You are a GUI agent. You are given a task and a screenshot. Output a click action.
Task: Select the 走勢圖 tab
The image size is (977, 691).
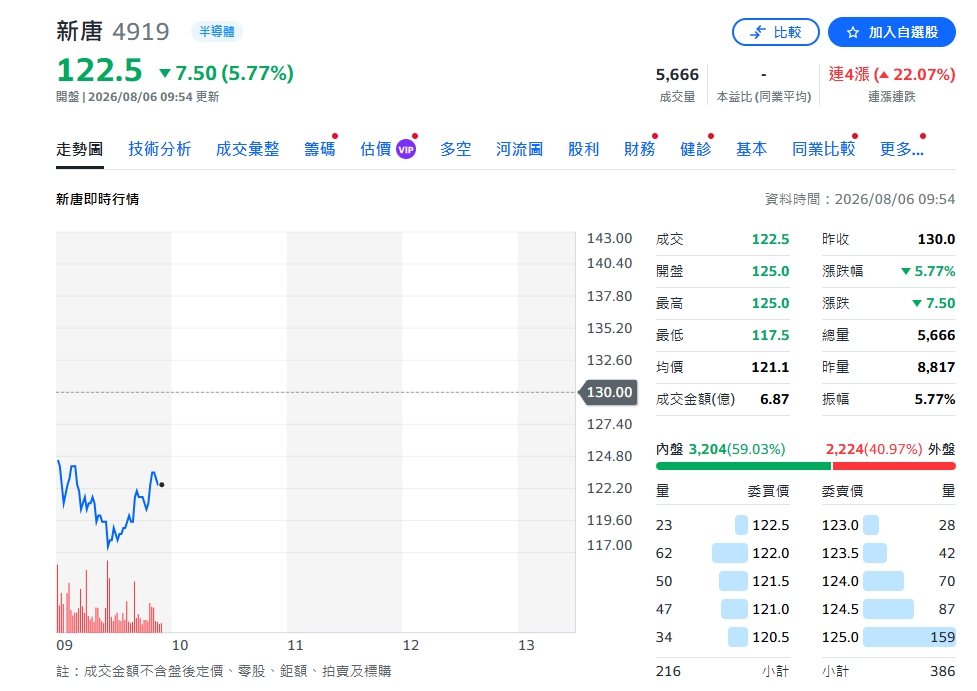click(80, 150)
